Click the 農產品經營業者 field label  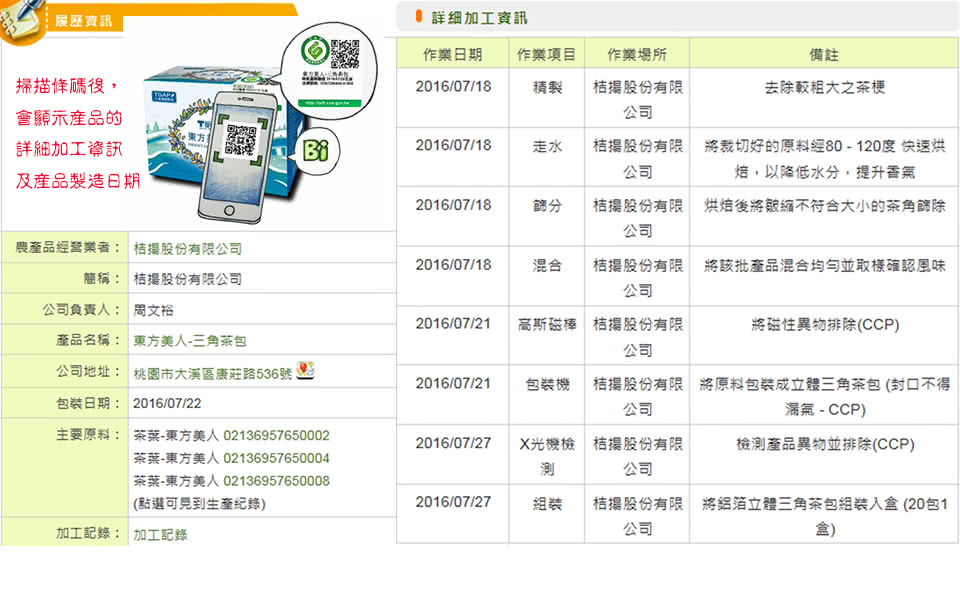(67, 247)
